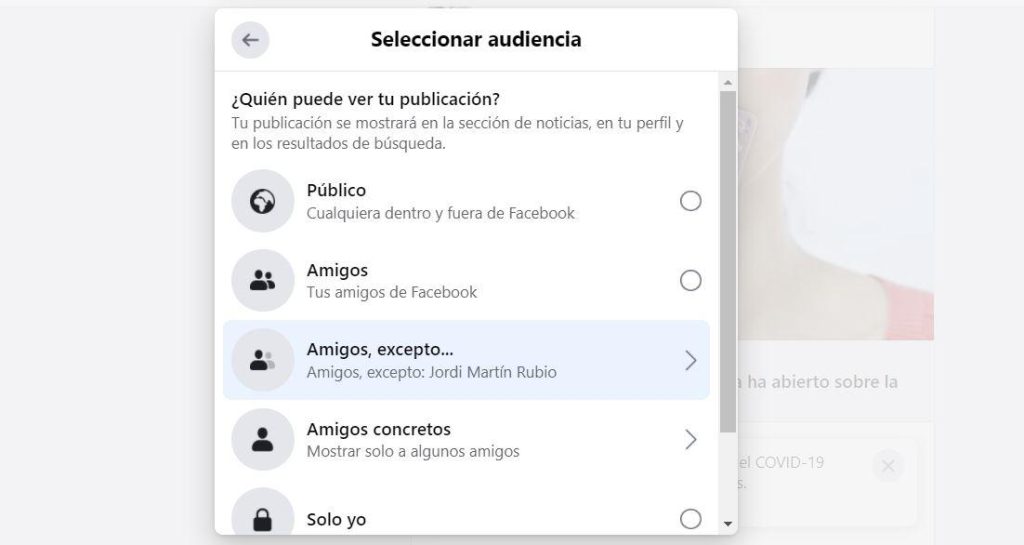Open the Amigos concretos option

coord(466,440)
